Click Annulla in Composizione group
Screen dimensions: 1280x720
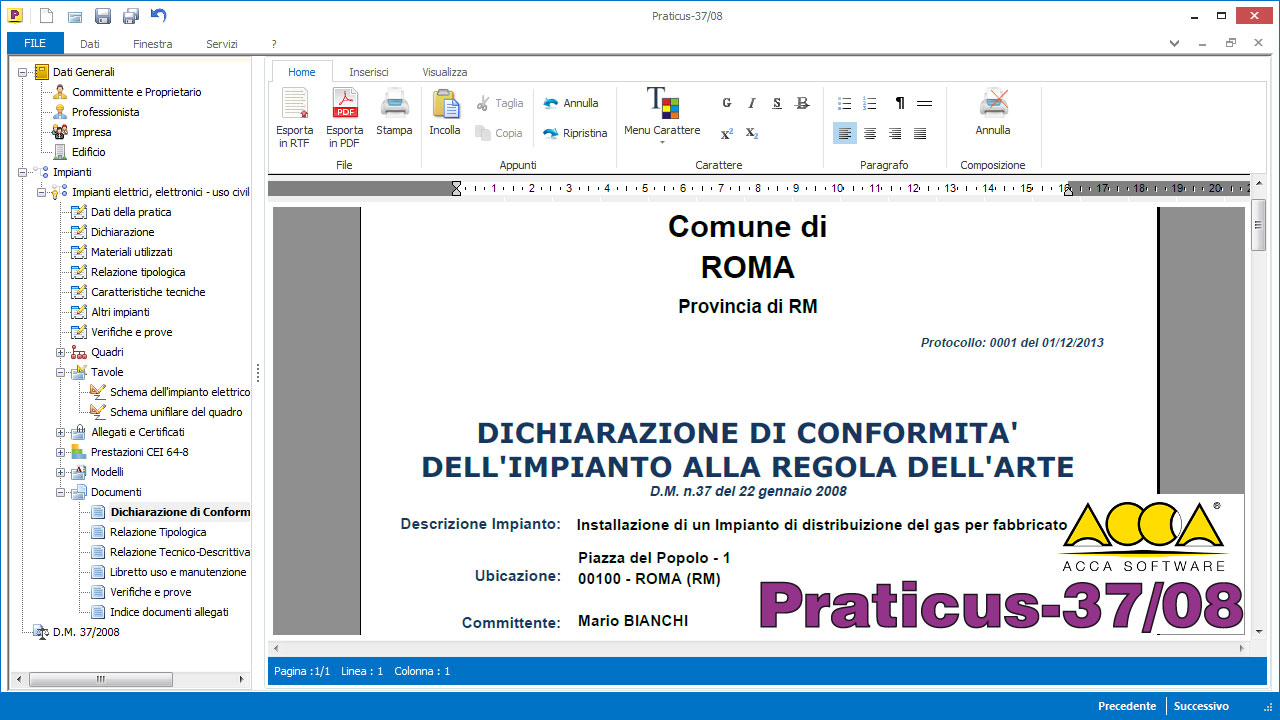(x=993, y=112)
